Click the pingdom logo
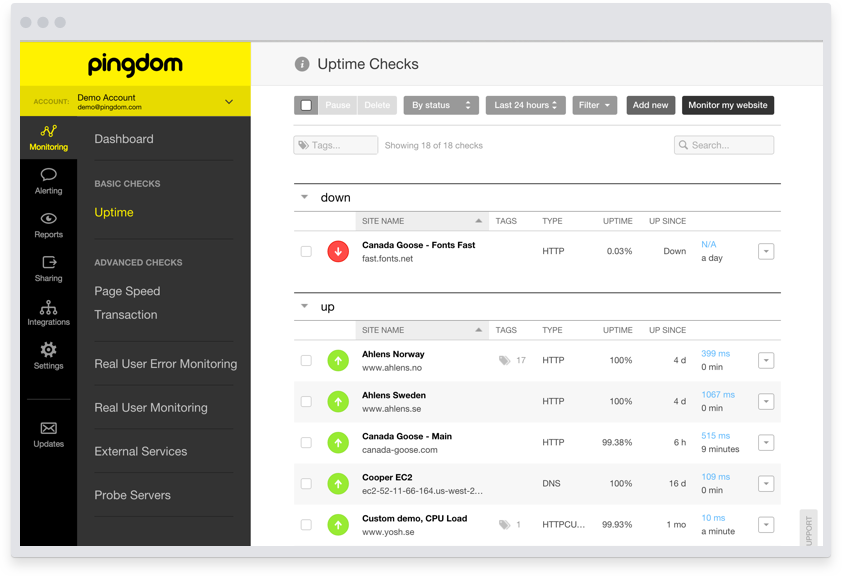Image resolution: width=842 pixels, height=576 pixels. click(135, 64)
